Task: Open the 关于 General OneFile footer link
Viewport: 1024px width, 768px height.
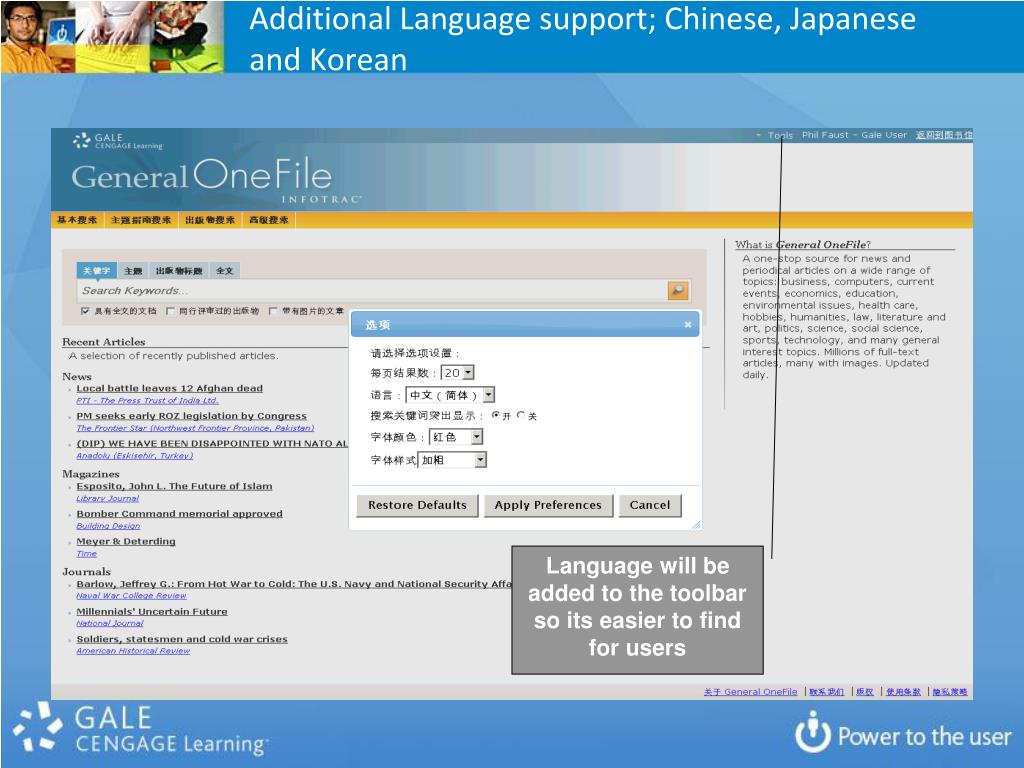Action: [x=750, y=692]
